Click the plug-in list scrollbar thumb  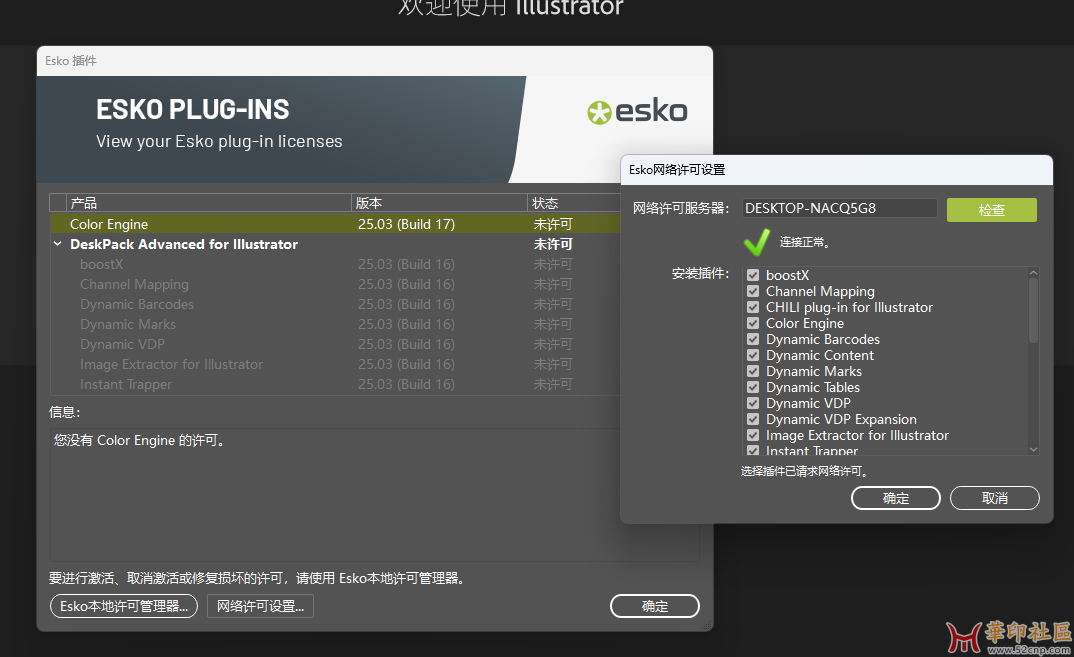[x=1033, y=310]
